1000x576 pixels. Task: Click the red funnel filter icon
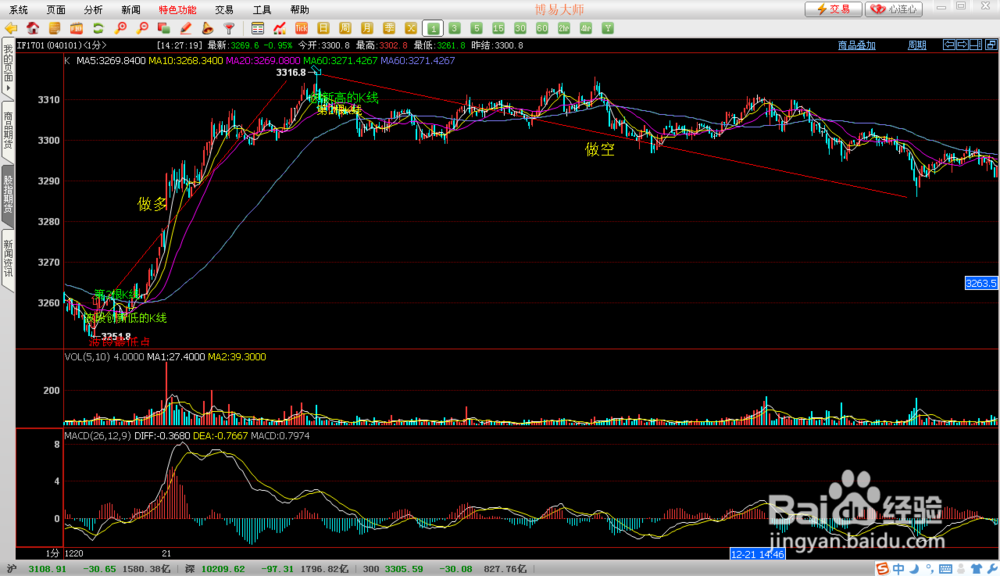tap(229, 28)
